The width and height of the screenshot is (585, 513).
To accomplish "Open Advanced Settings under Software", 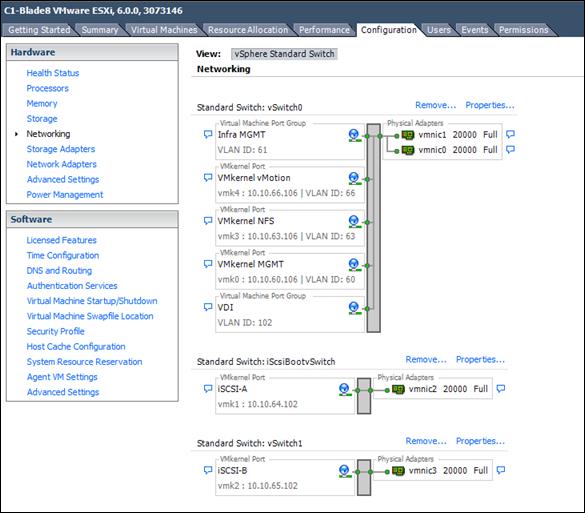I will click(63, 392).
